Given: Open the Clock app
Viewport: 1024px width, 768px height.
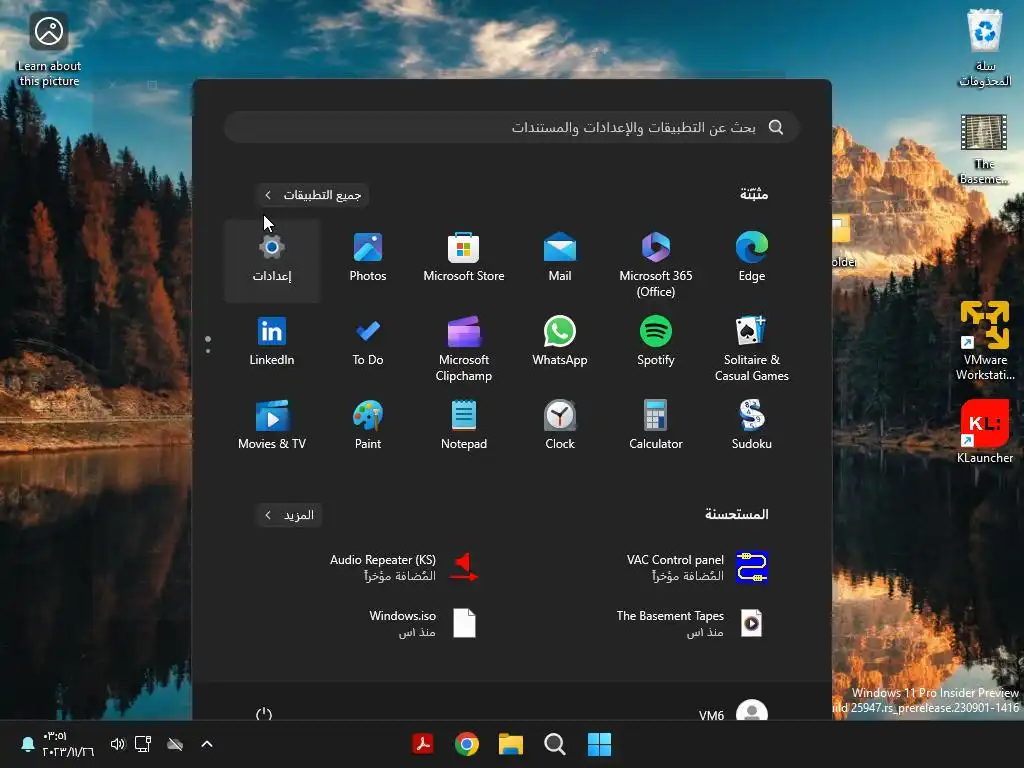Looking at the screenshot, I should (x=560, y=427).
